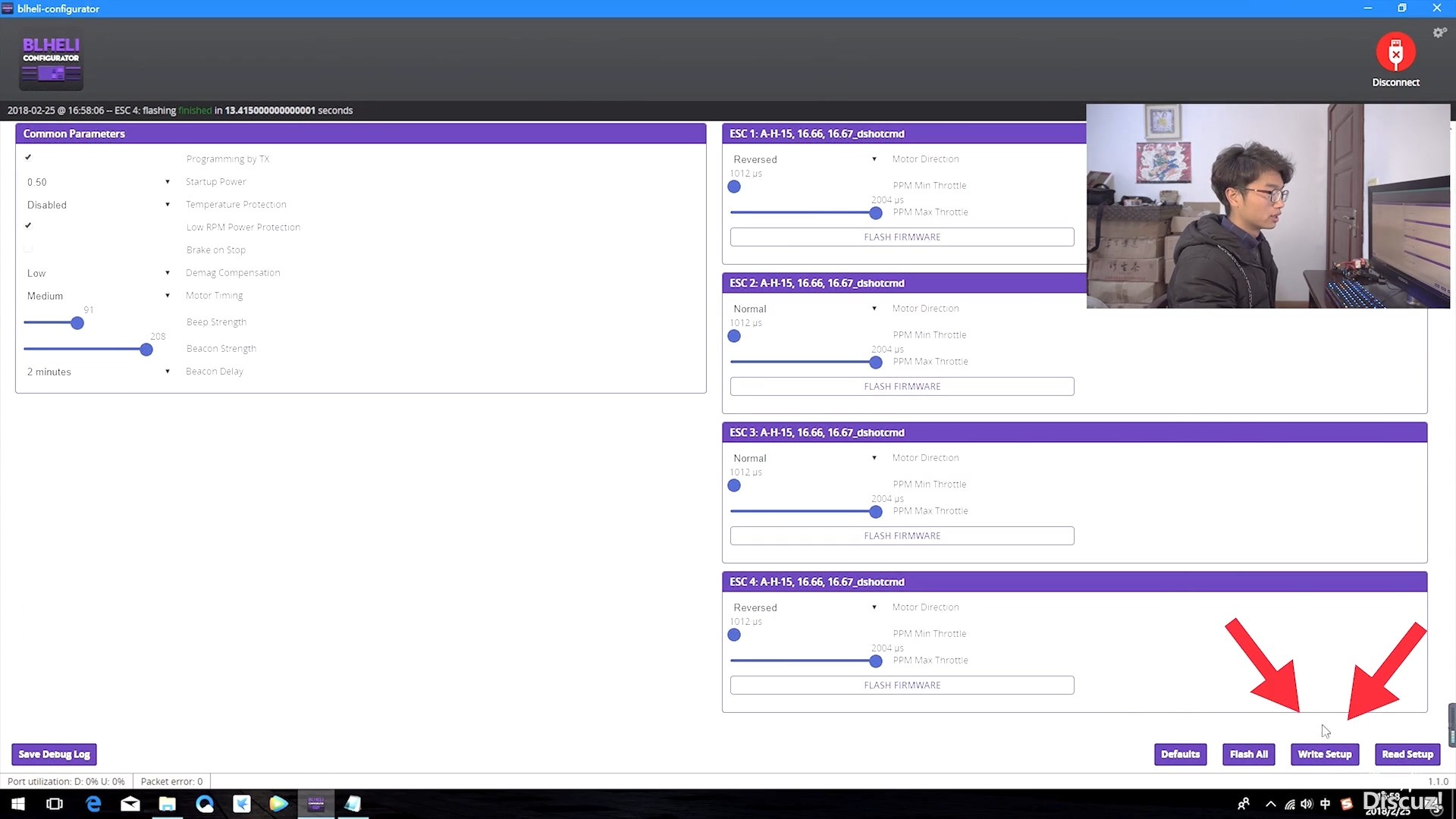Click Flash Firmware for ESC 3
Viewport: 1456px width, 819px height.
pos(902,536)
